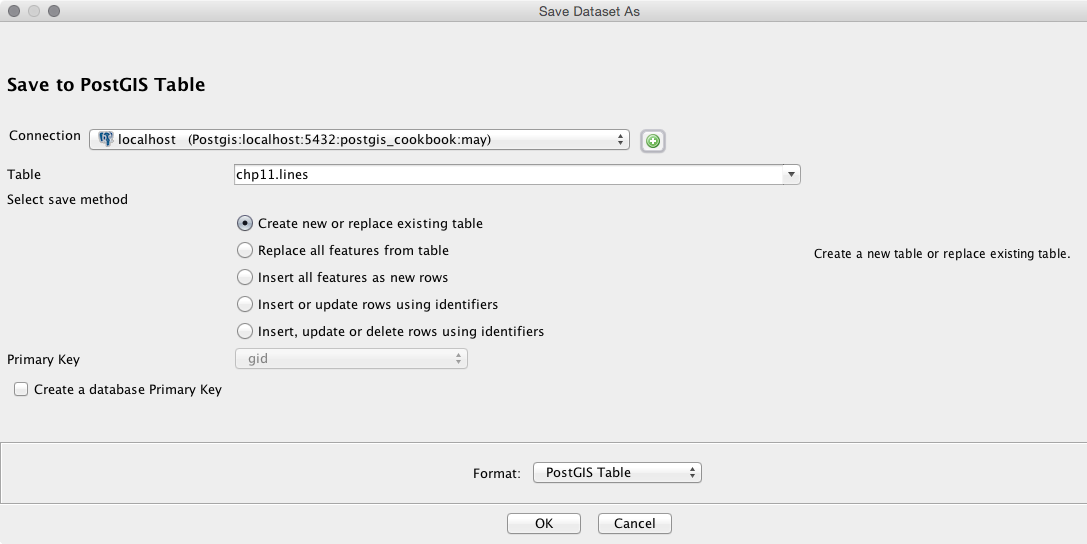Open the localhost Connection dropdown
The image size is (1087, 544).
pyautogui.click(x=360, y=139)
